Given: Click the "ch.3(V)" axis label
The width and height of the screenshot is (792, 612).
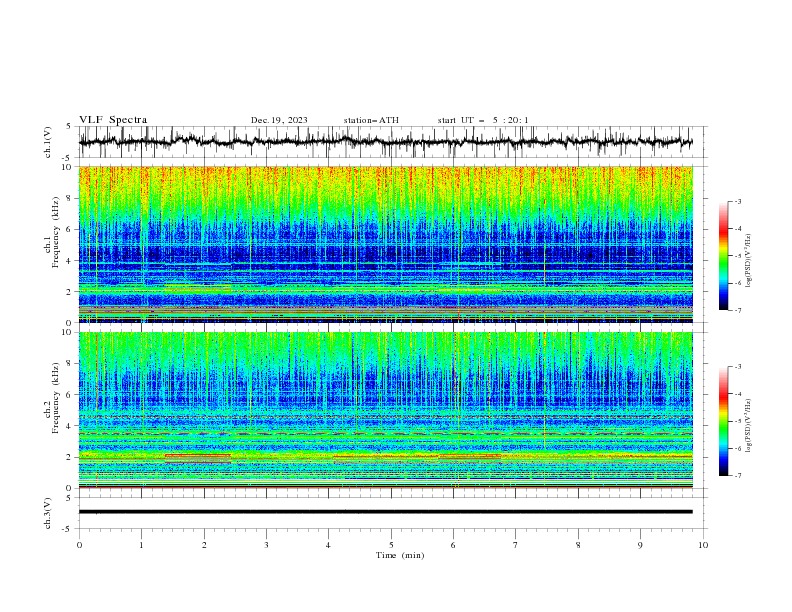Looking at the screenshot, I should coord(48,513).
